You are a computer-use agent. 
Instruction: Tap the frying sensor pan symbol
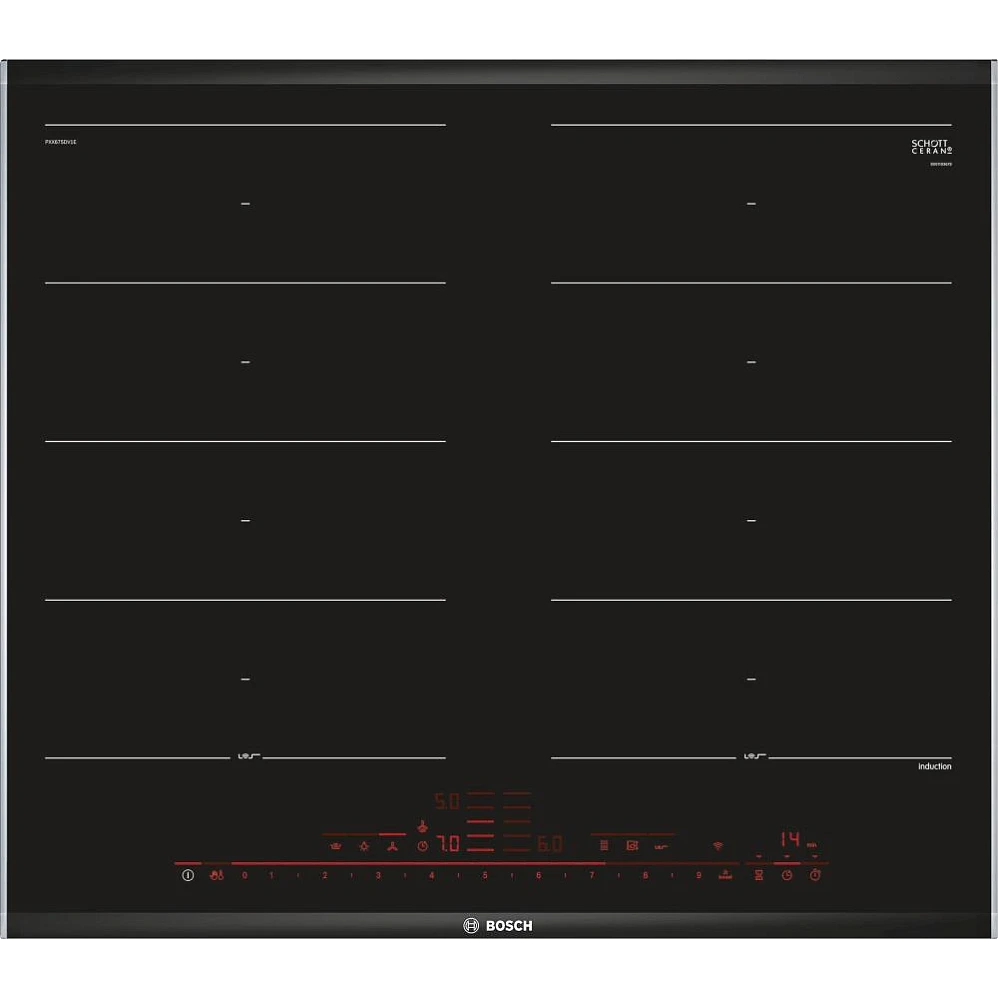pyautogui.click(x=632, y=846)
